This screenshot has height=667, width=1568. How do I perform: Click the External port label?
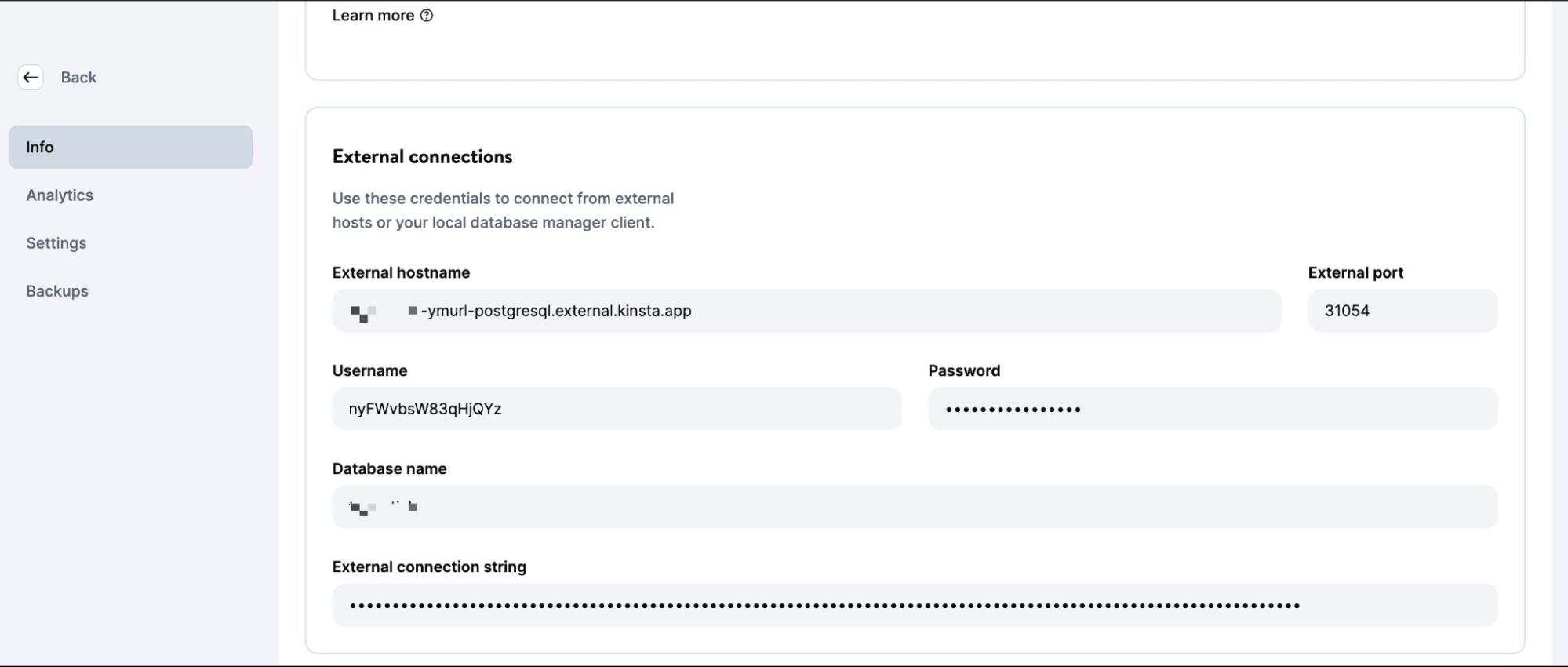click(x=1355, y=272)
